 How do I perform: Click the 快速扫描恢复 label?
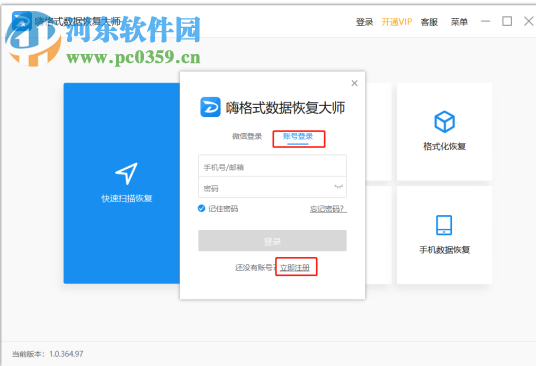[127, 198]
